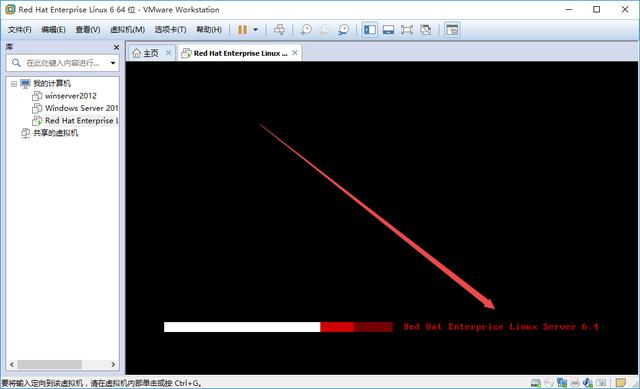Screen dimensions: 640x389
Task: Pause the virtual machine with the pause button
Action: coord(242,30)
